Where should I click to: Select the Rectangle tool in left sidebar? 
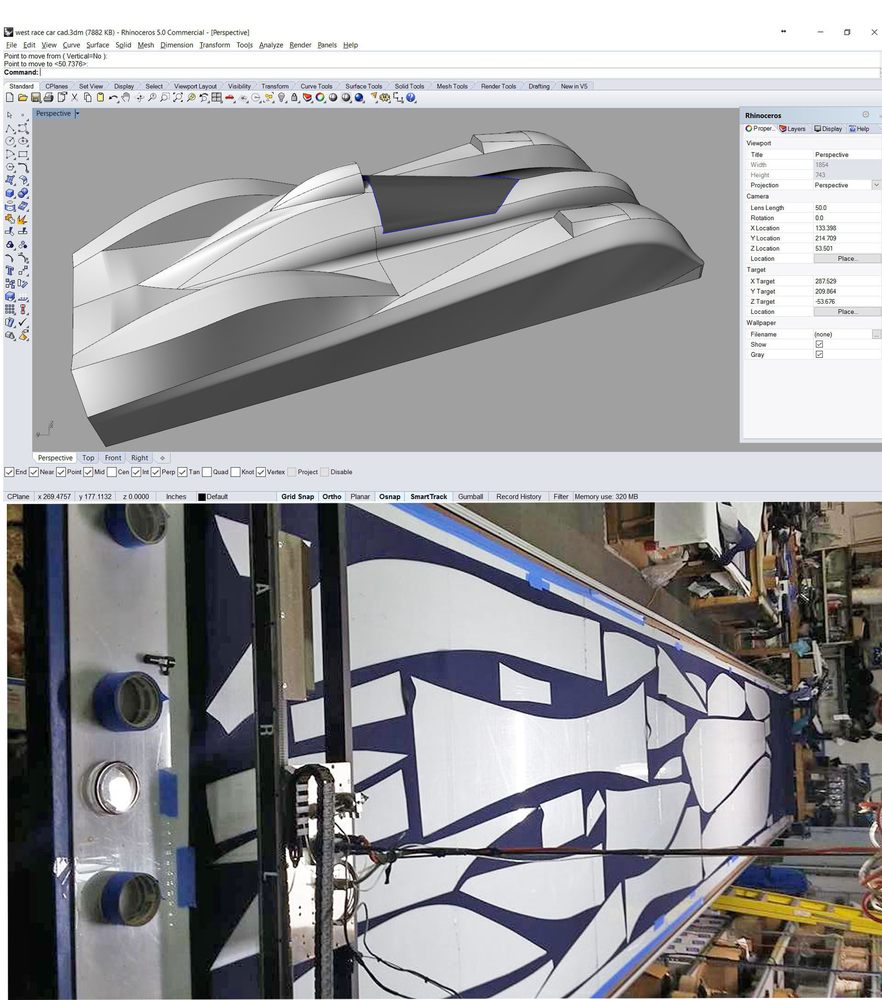pos(23,155)
